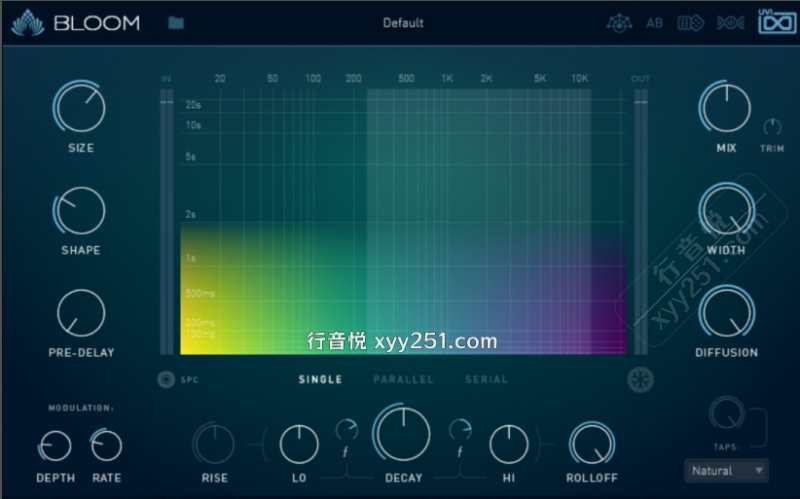Switch to SERIAL mode
Image resolution: width=800 pixels, height=499 pixels.
(486, 379)
